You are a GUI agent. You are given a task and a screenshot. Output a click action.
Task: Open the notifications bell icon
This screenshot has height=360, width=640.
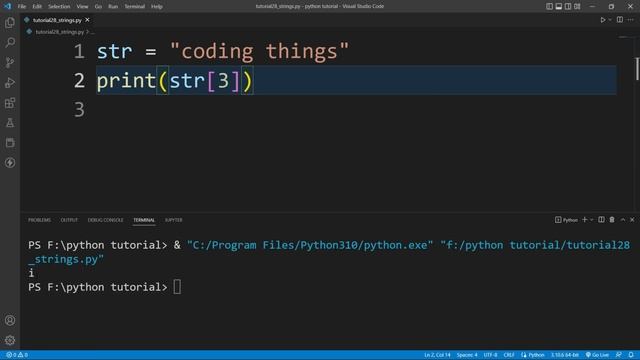point(631,355)
